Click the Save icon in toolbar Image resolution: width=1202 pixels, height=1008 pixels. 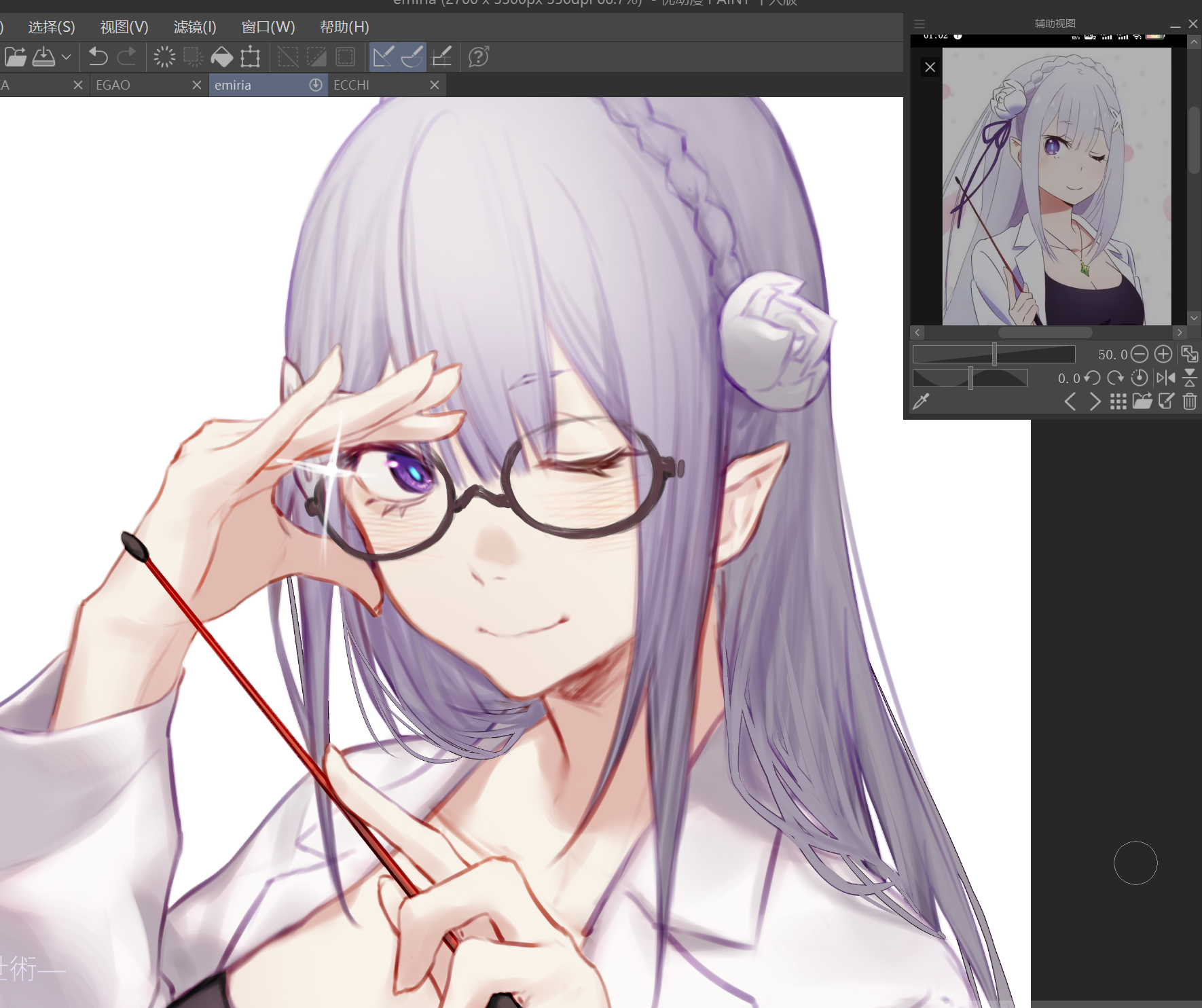(44, 57)
